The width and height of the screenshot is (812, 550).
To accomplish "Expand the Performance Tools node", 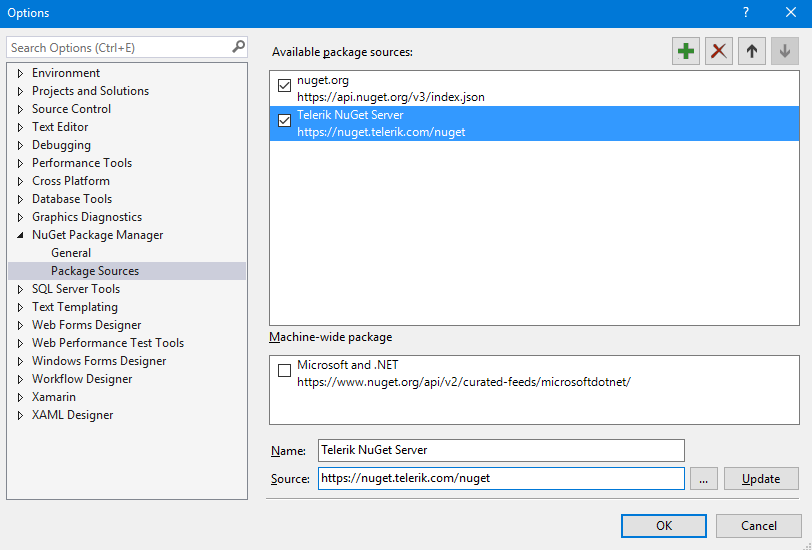I will click(20, 163).
